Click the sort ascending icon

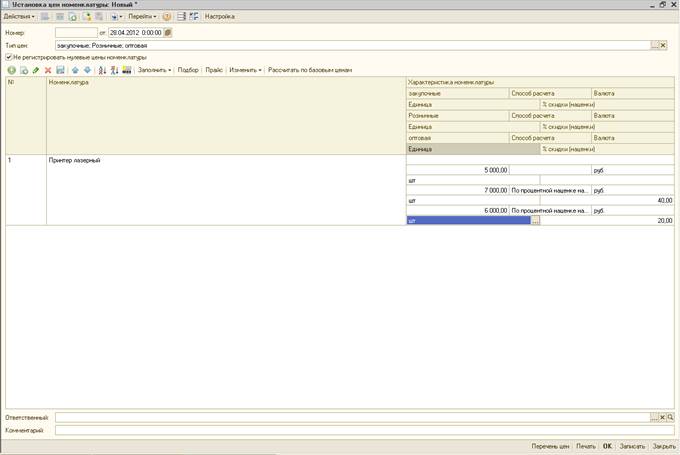pos(101,70)
